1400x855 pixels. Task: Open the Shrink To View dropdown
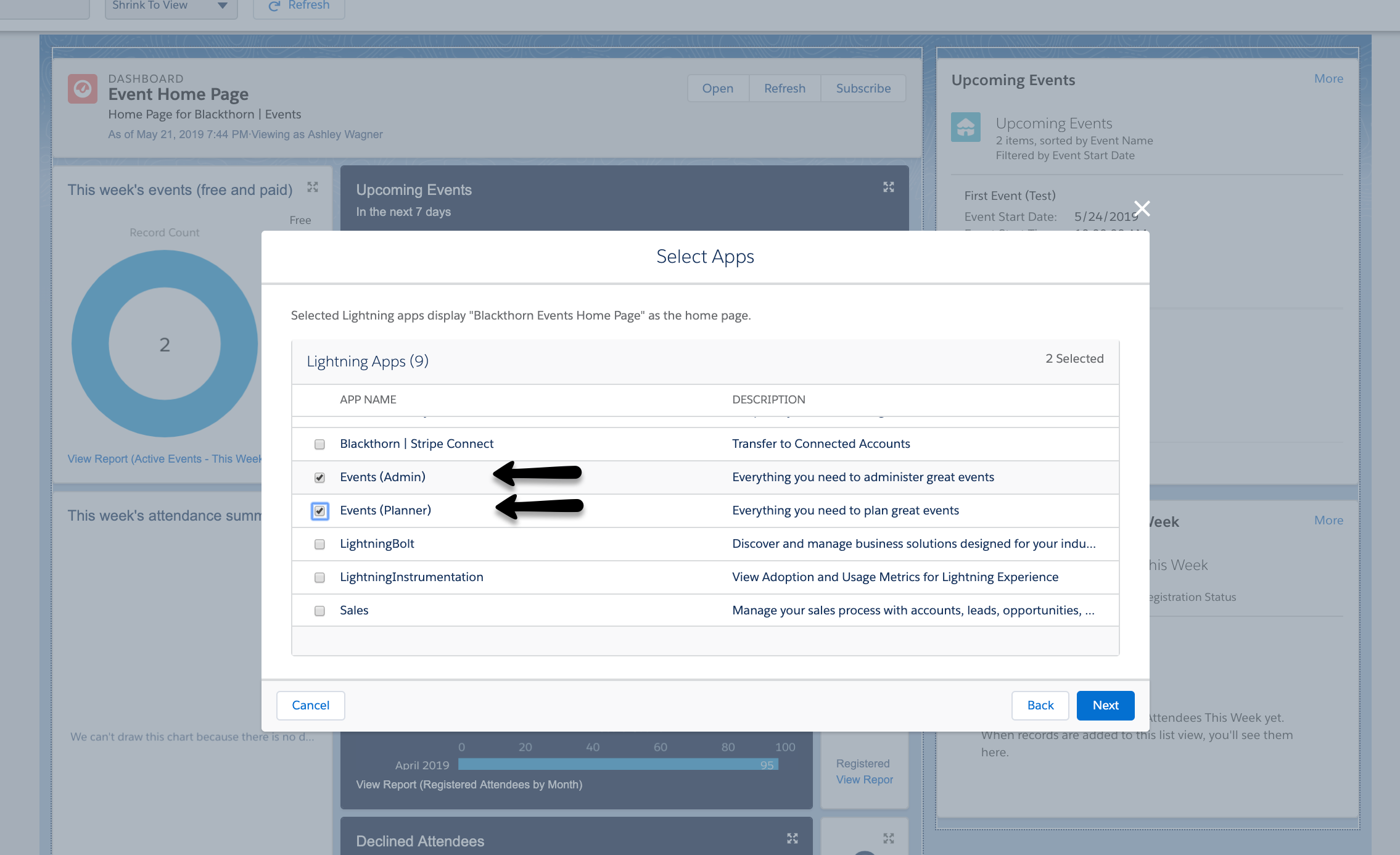pyautogui.click(x=171, y=6)
